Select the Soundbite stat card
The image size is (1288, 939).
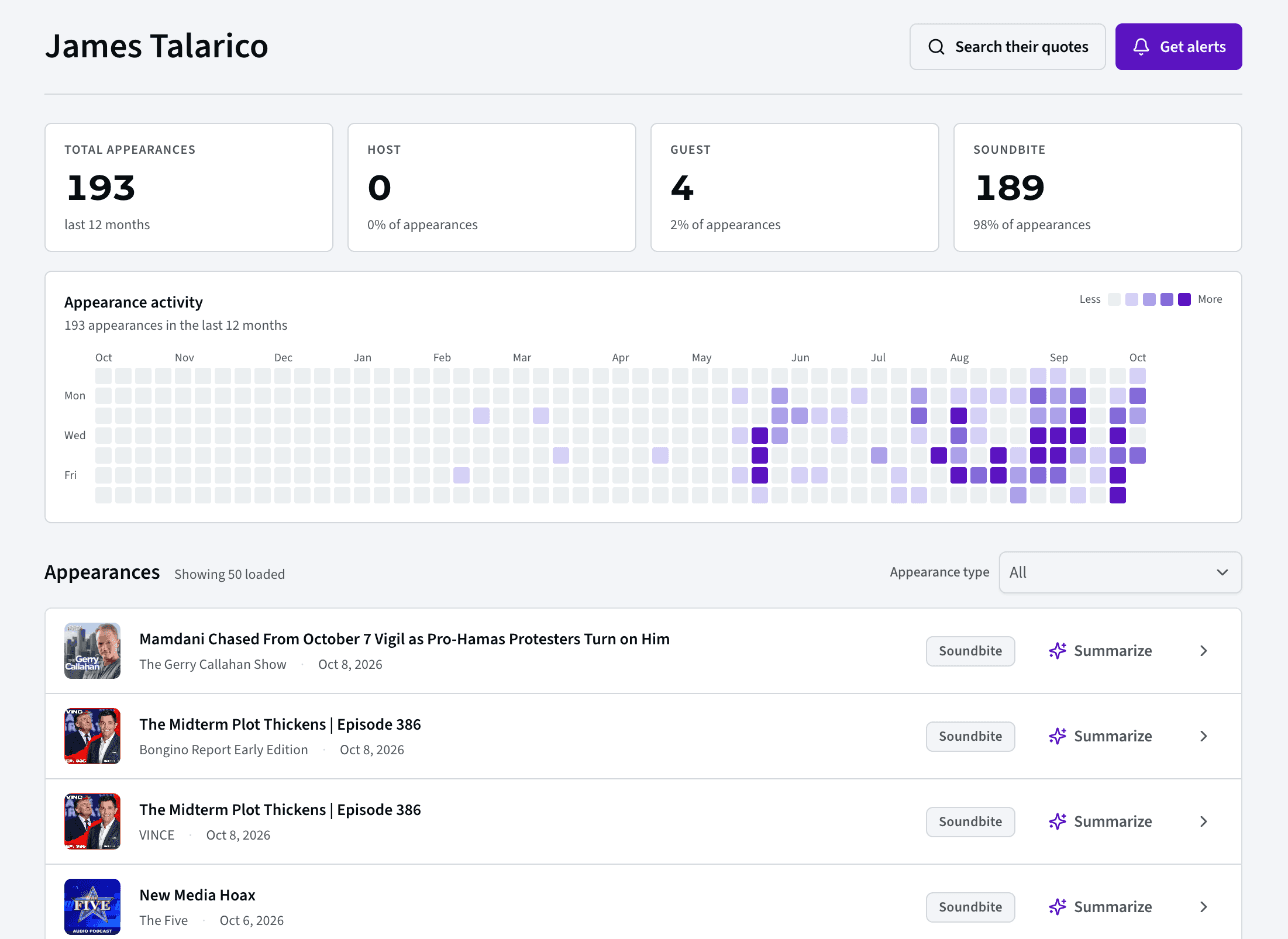pyautogui.click(x=1098, y=188)
